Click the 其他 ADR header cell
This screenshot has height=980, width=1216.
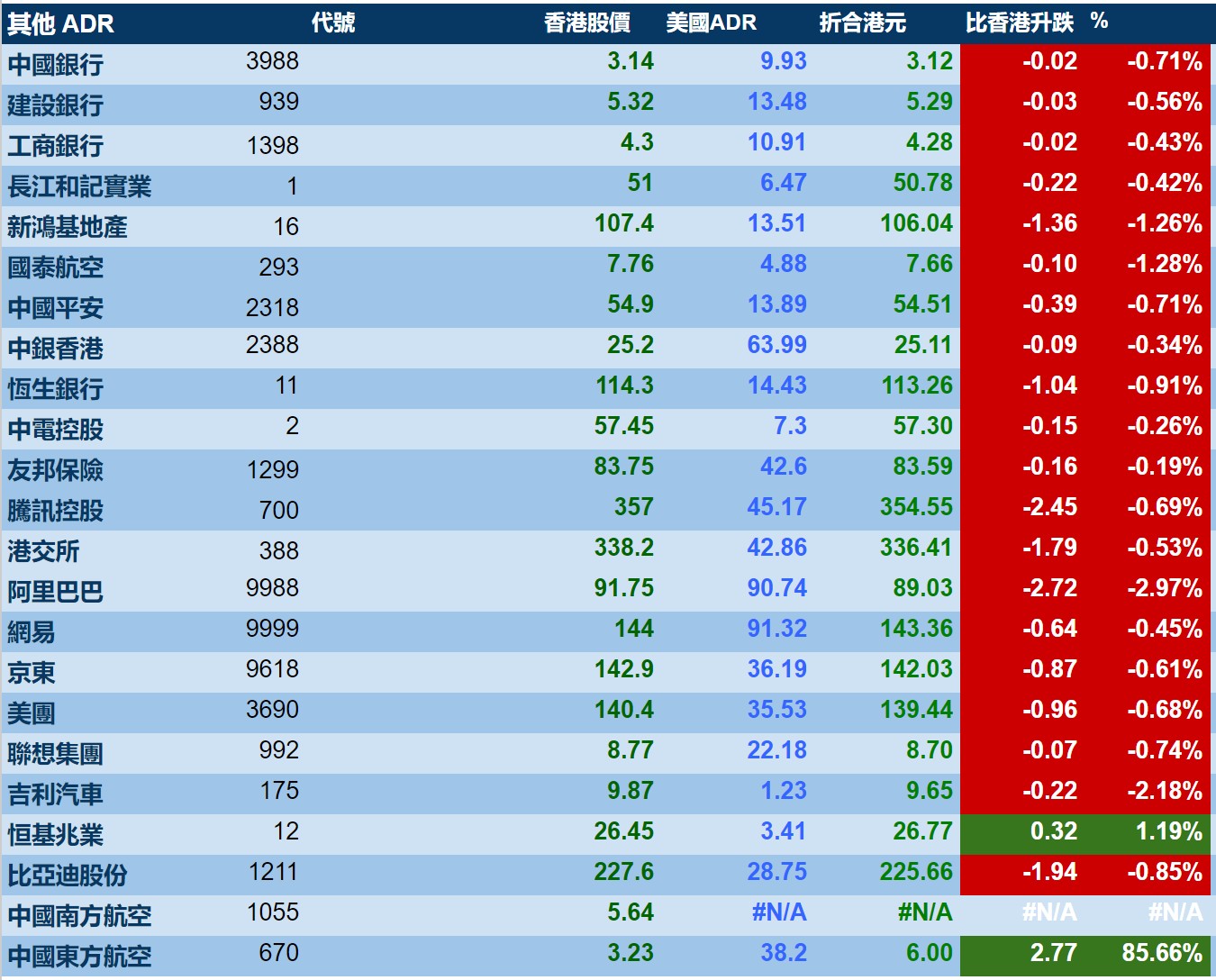(61, 24)
